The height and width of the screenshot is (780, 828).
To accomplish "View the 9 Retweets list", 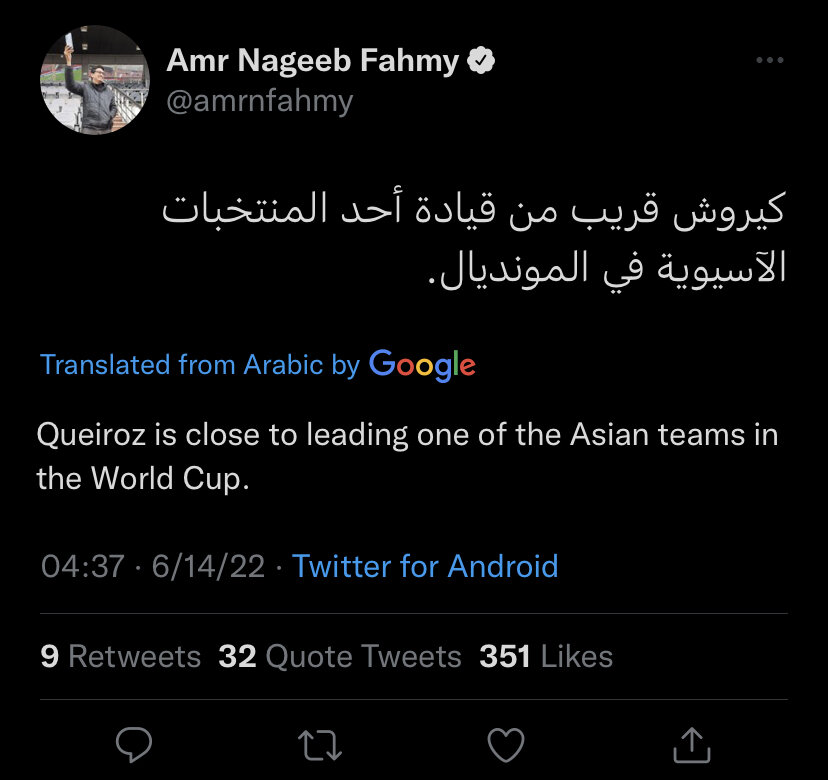I will 121,657.
